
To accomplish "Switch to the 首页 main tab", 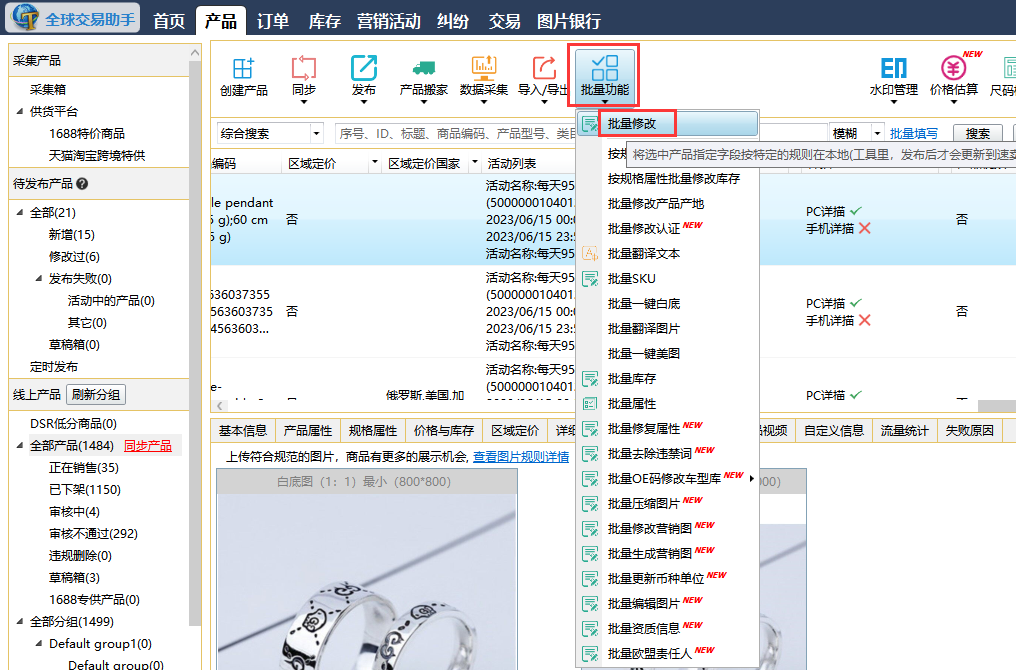I will coord(168,21).
